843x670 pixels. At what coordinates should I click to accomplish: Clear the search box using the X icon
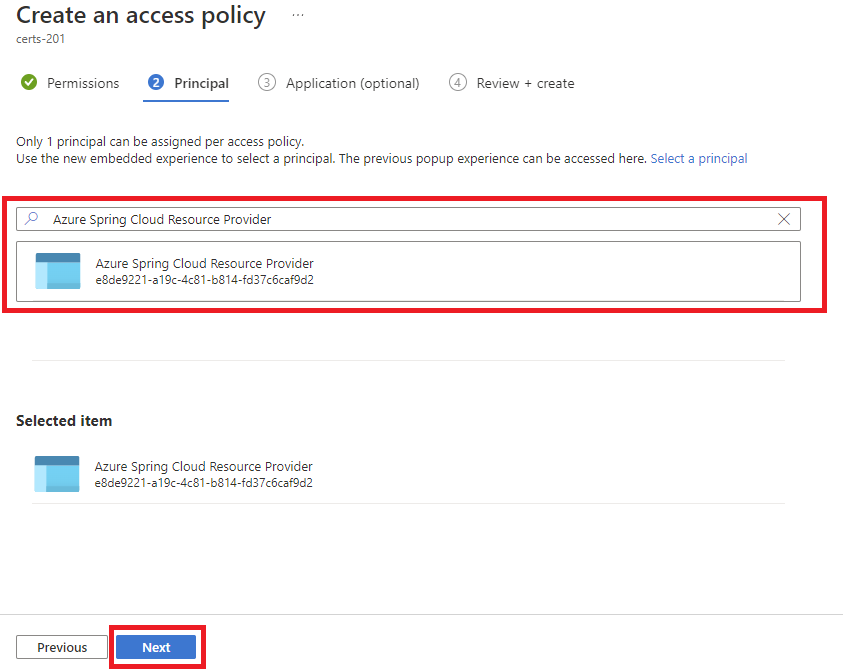click(x=784, y=219)
